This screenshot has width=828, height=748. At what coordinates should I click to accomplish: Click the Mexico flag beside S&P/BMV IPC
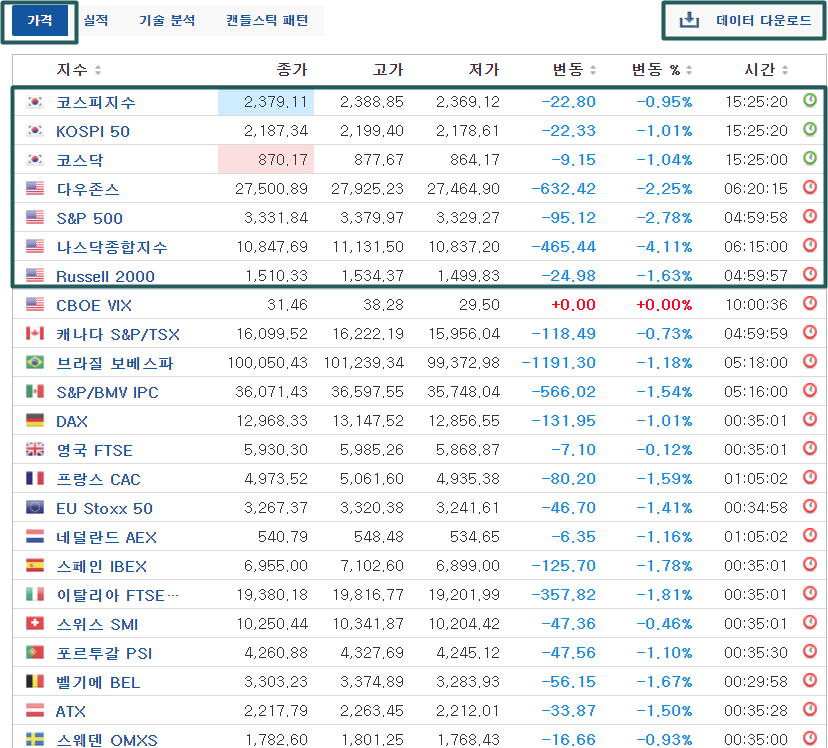tap(35, 391)
